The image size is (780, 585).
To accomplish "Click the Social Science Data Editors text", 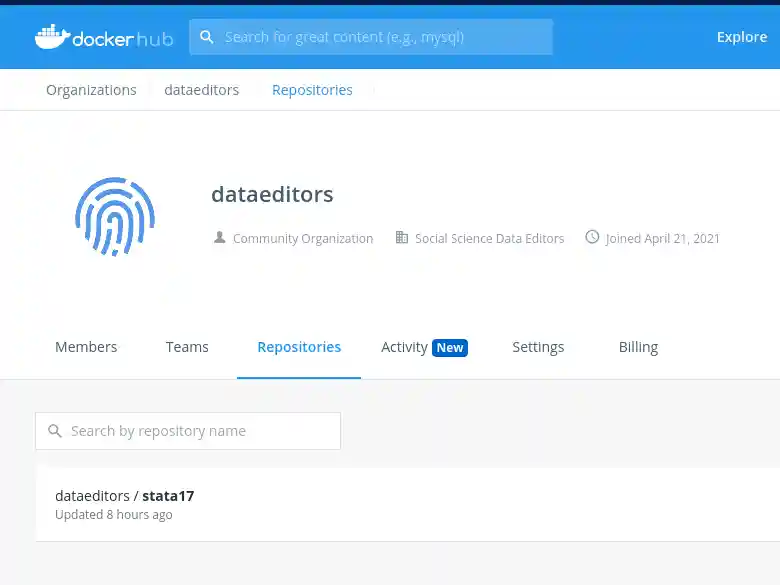I will click(489, 239).
